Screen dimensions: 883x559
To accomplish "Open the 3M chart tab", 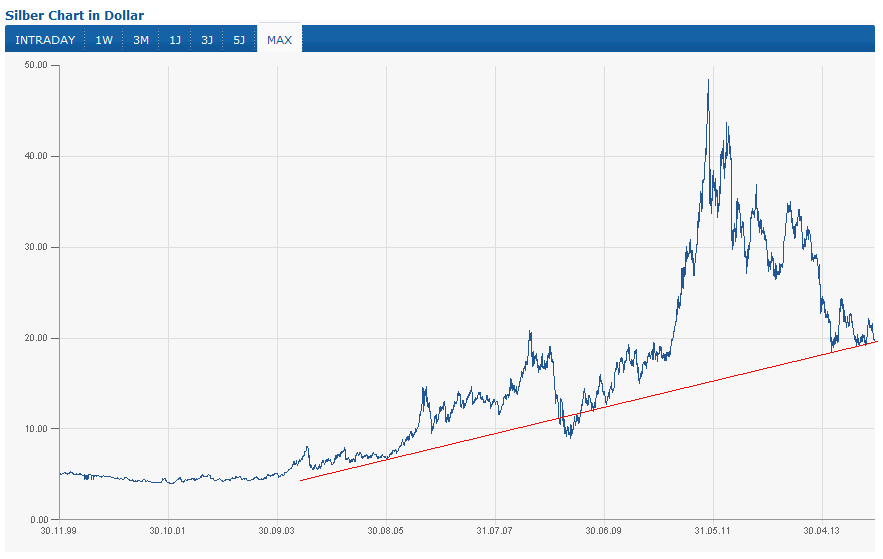I will [x=140, y=40].
